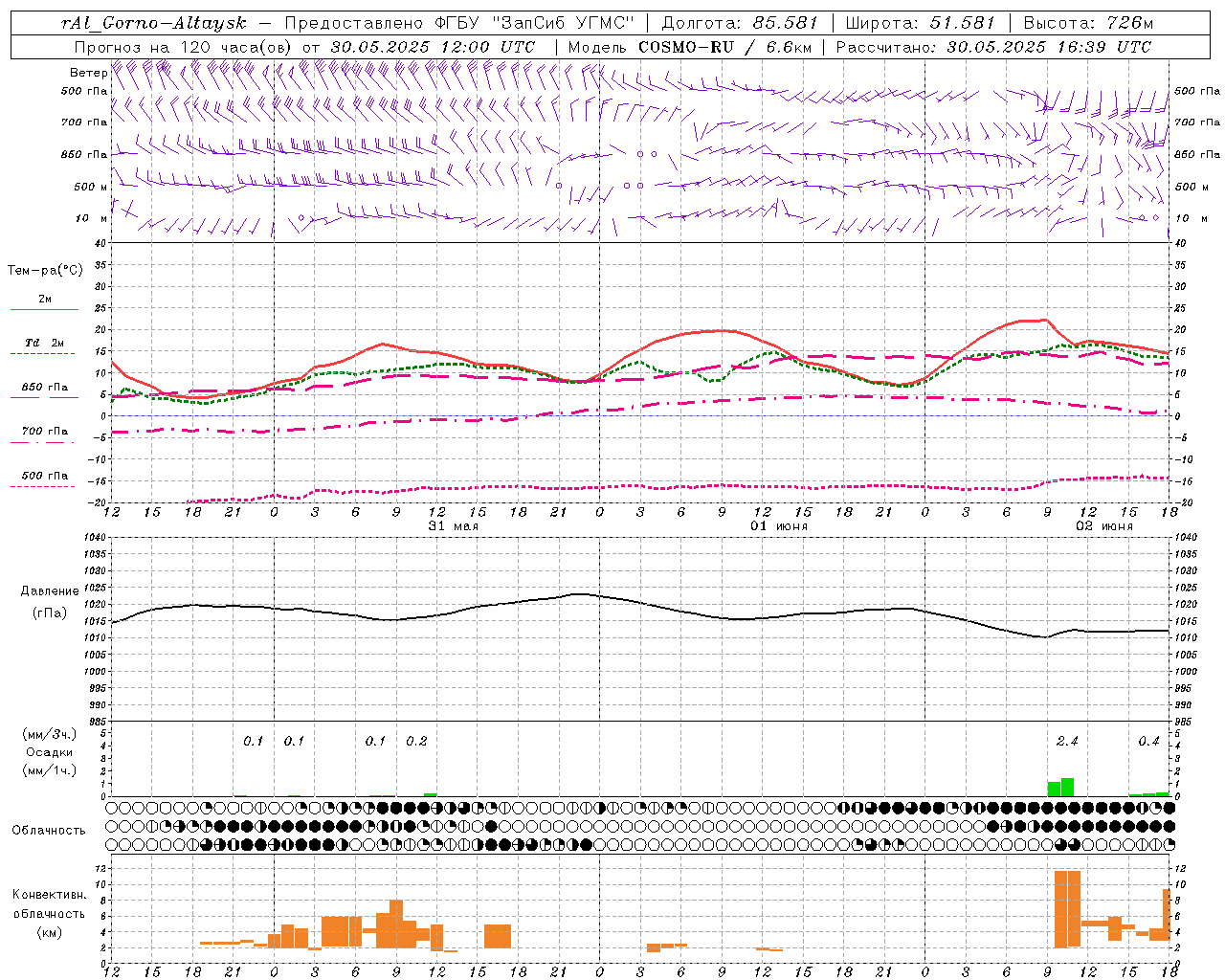Click the 0.4 precipitation value

[1148, 742]
